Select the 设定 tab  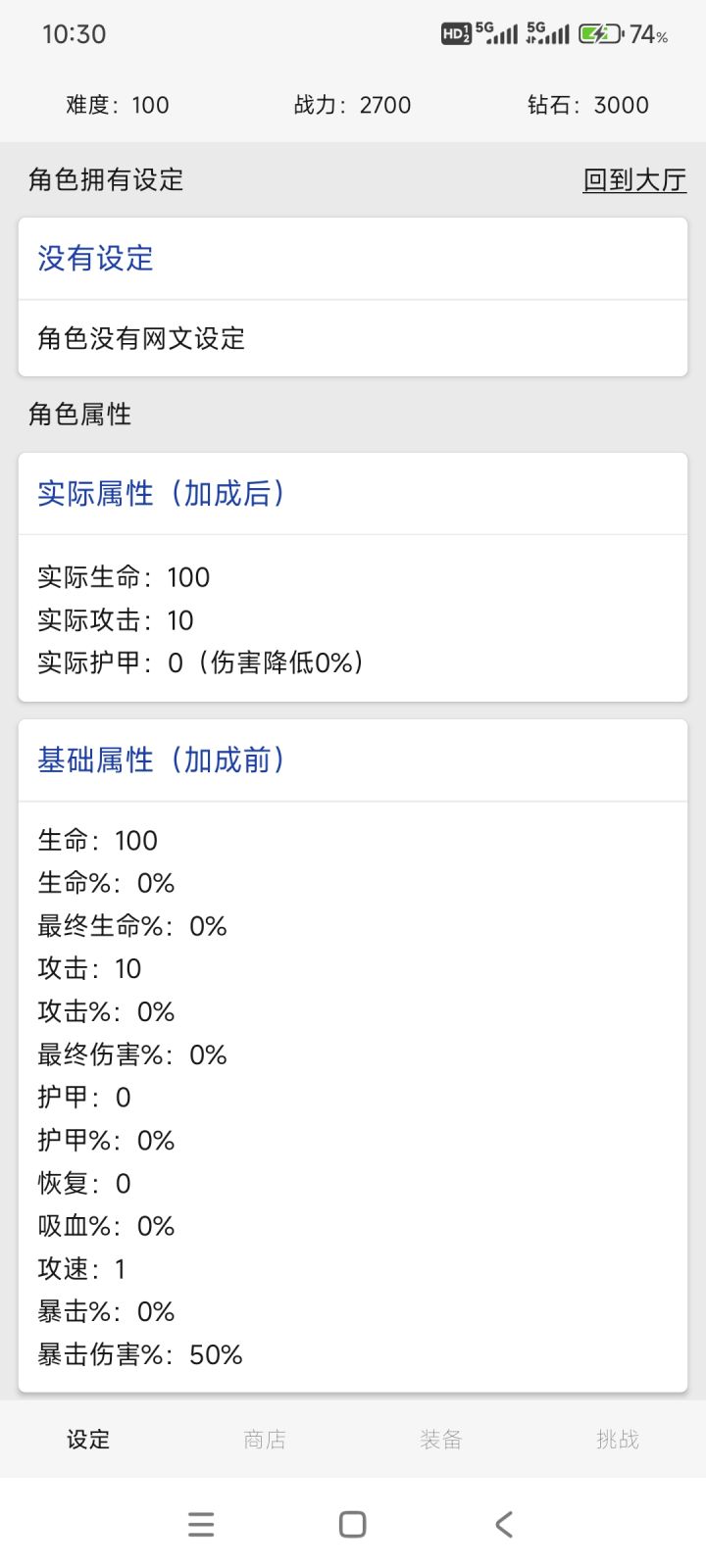[x=88, y=1439]
